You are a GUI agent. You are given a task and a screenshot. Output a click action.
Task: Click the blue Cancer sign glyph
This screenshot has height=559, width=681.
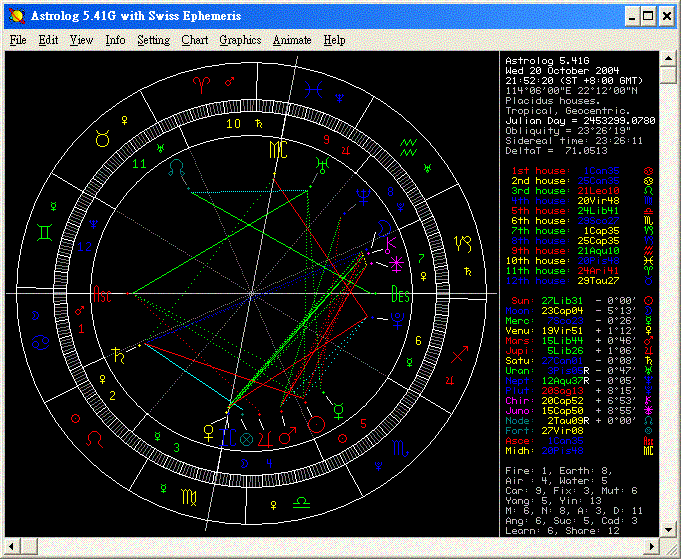(x=40, y=343)
